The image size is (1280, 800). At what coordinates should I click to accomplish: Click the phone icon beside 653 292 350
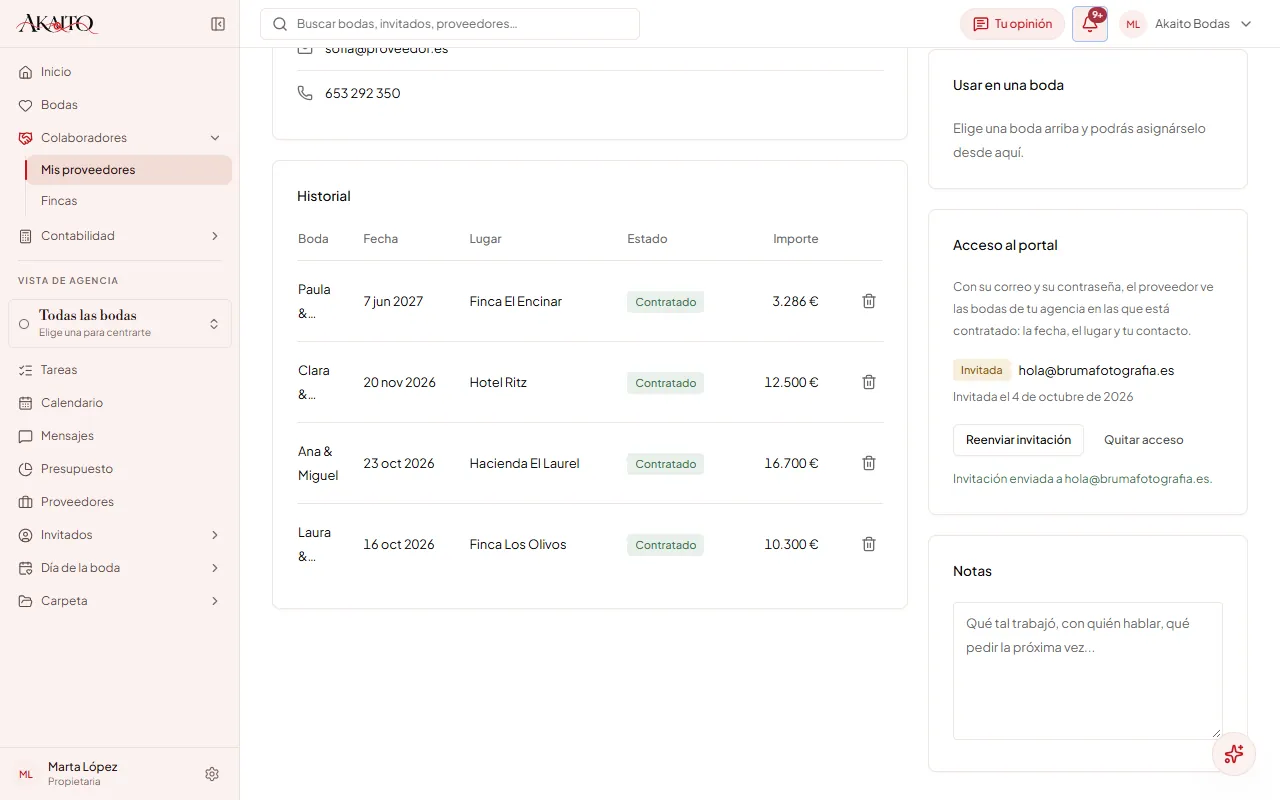[305, 93]
